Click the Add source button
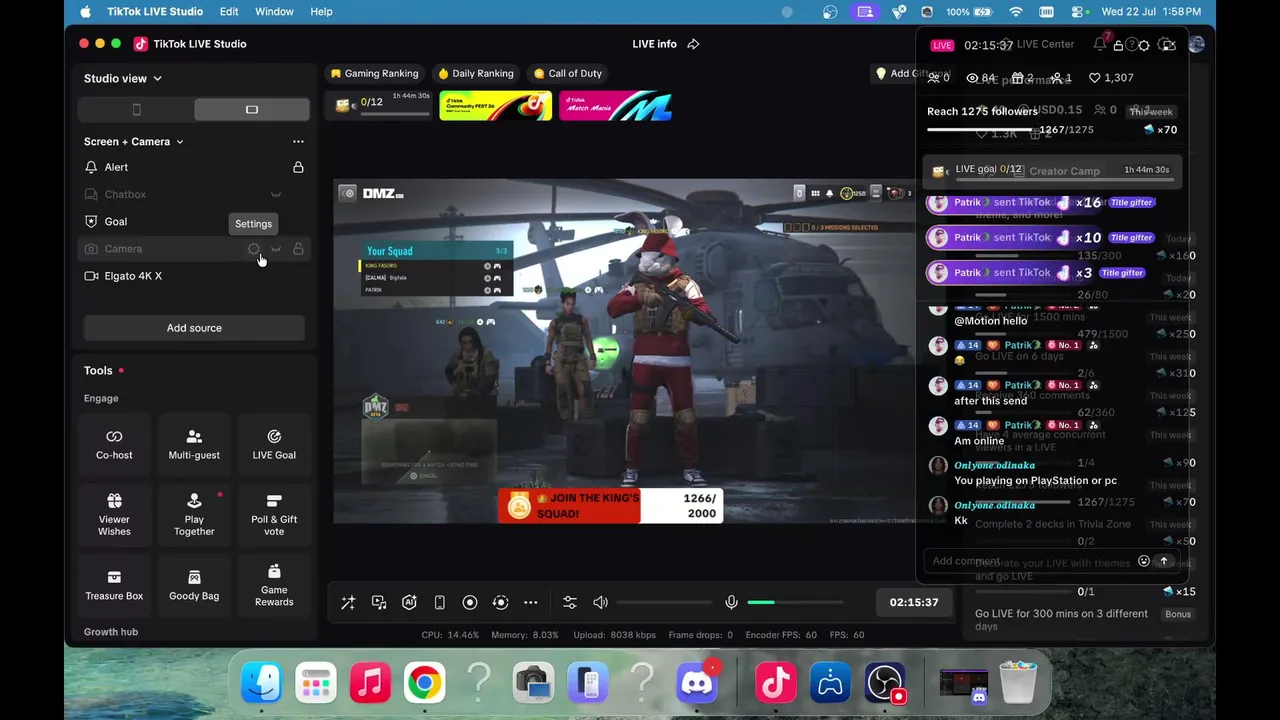This screenshot has width=1280, height=720. pos(194,328)
